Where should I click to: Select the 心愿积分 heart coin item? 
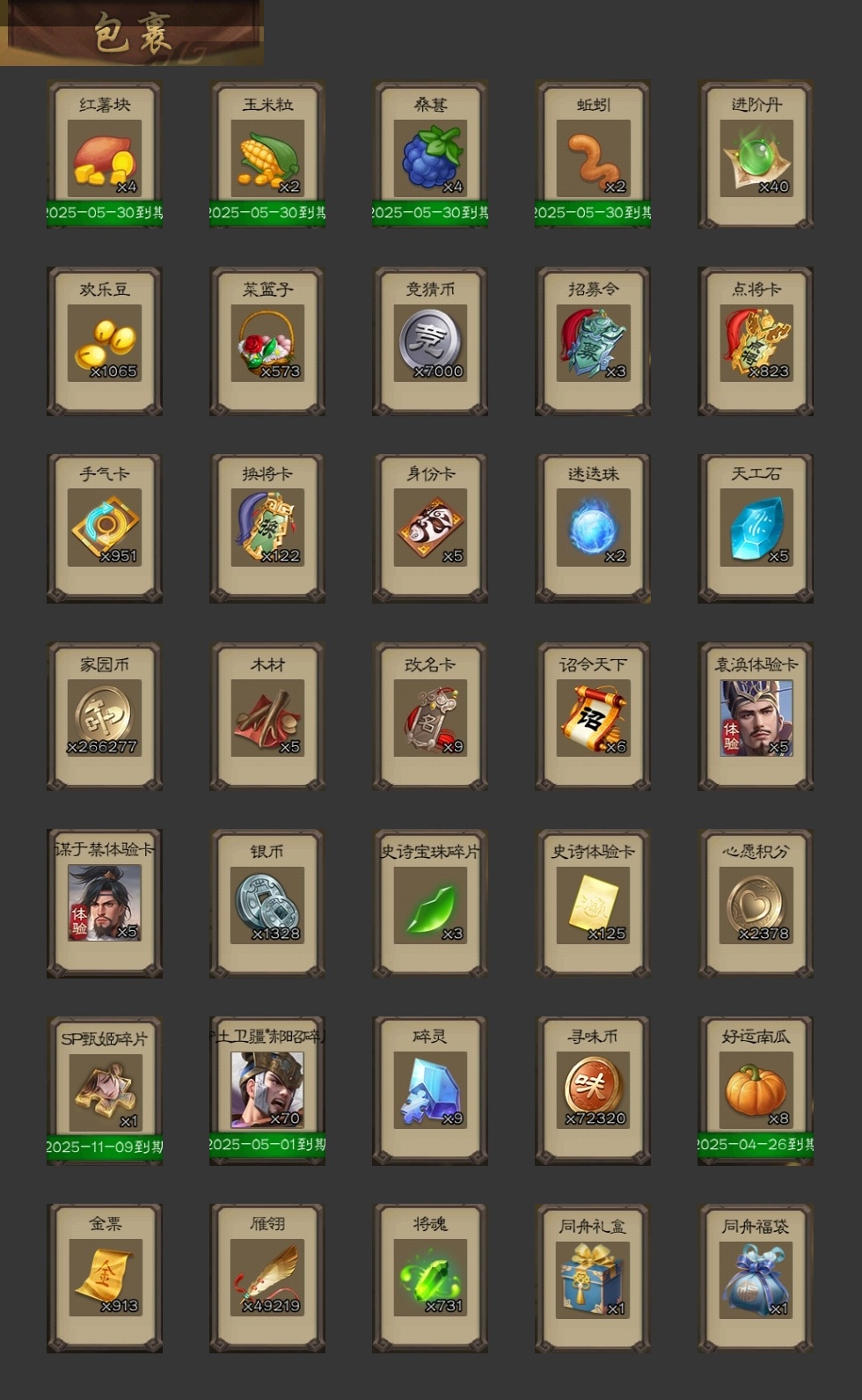pyautogui.click(x=756, y=903)
